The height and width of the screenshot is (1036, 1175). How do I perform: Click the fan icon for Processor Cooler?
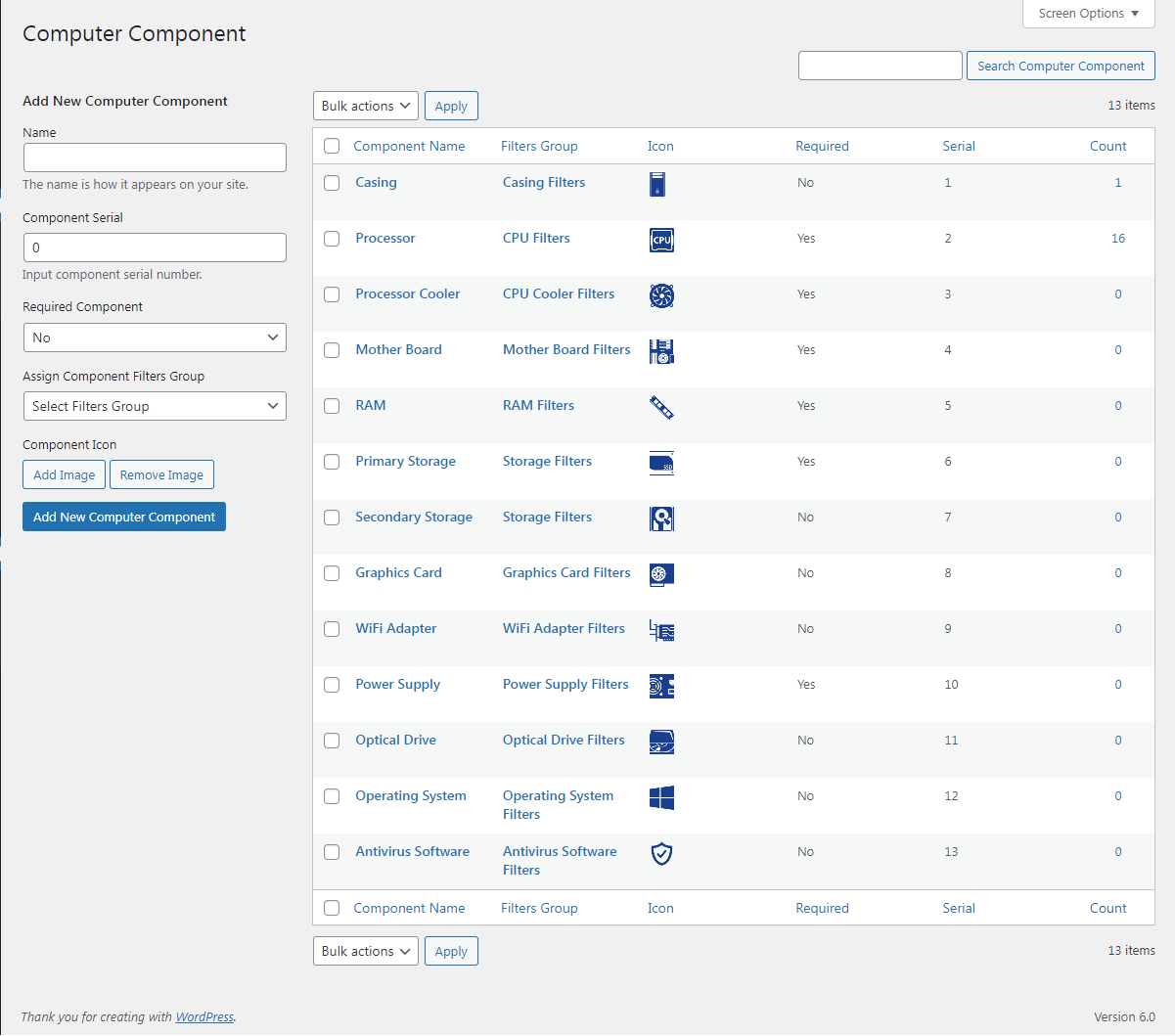[661, 295]
